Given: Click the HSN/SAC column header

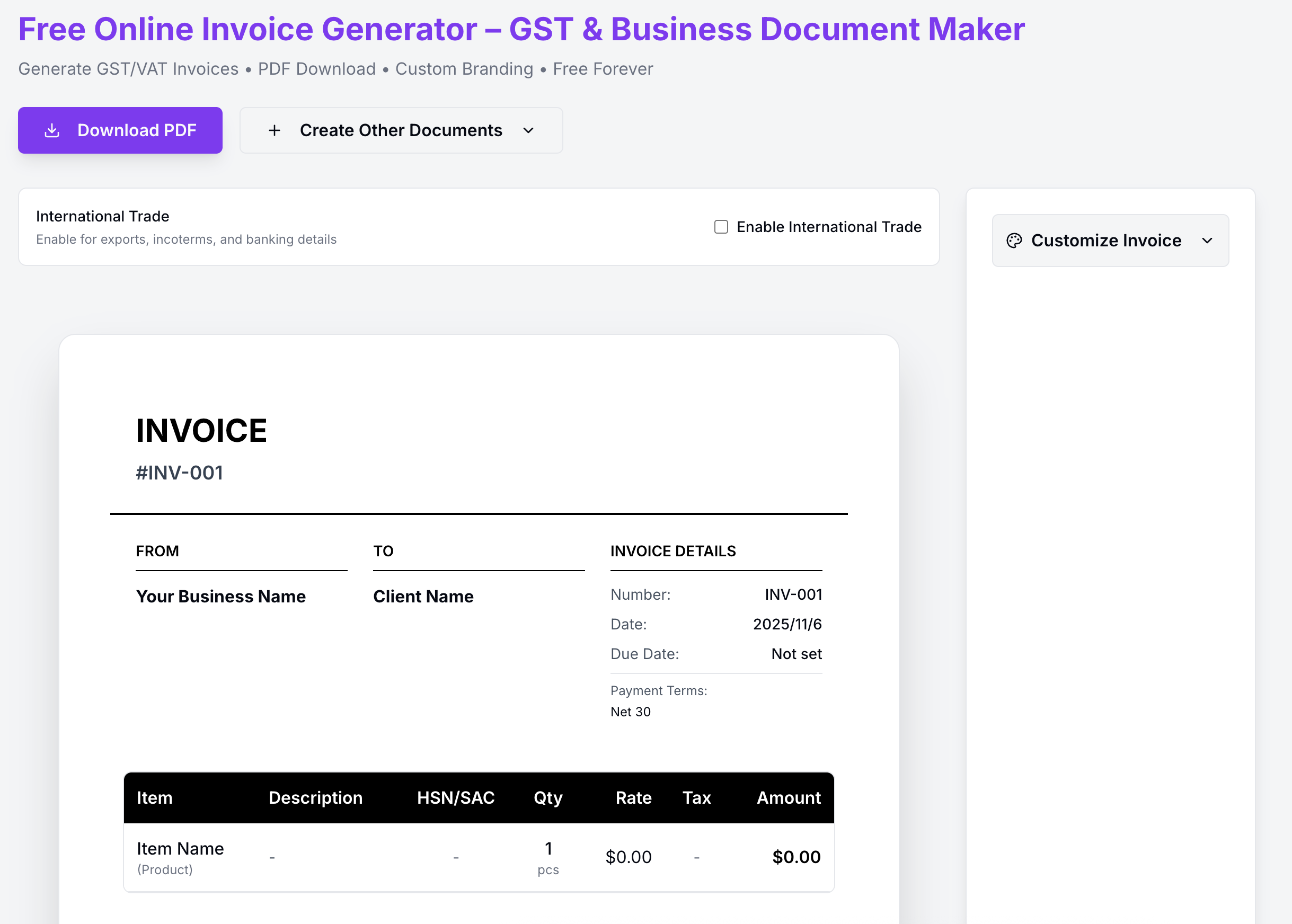Looking at the screenshot, I should pos(455,798).
